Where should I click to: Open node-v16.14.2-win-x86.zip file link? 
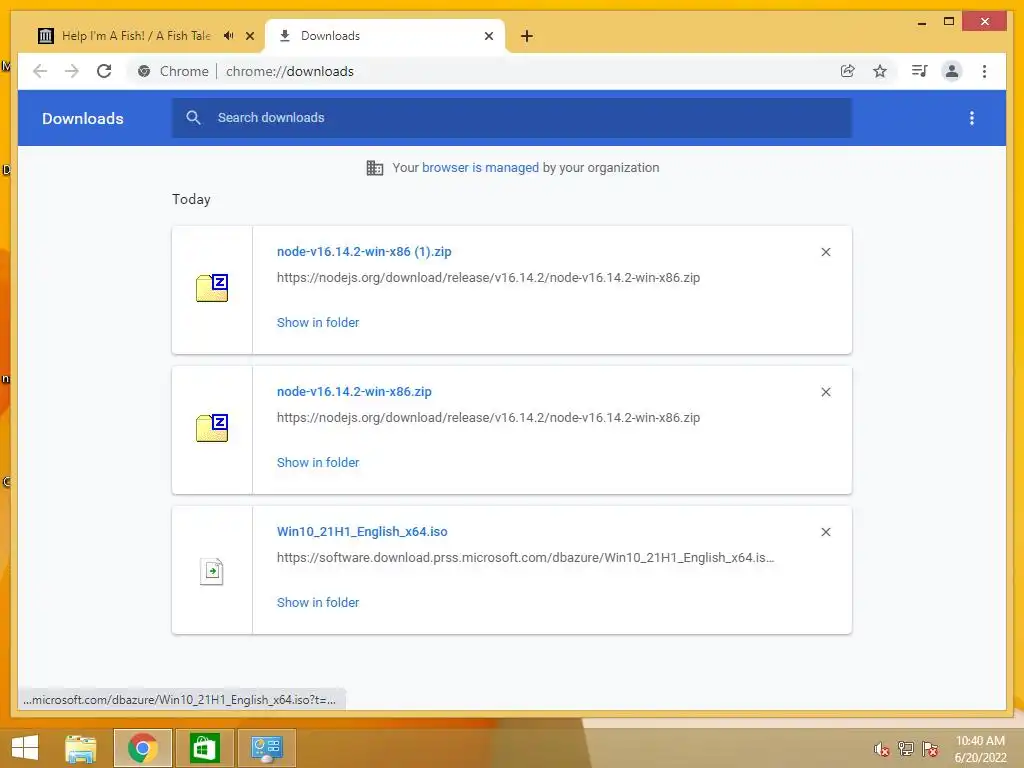(354, 392)
